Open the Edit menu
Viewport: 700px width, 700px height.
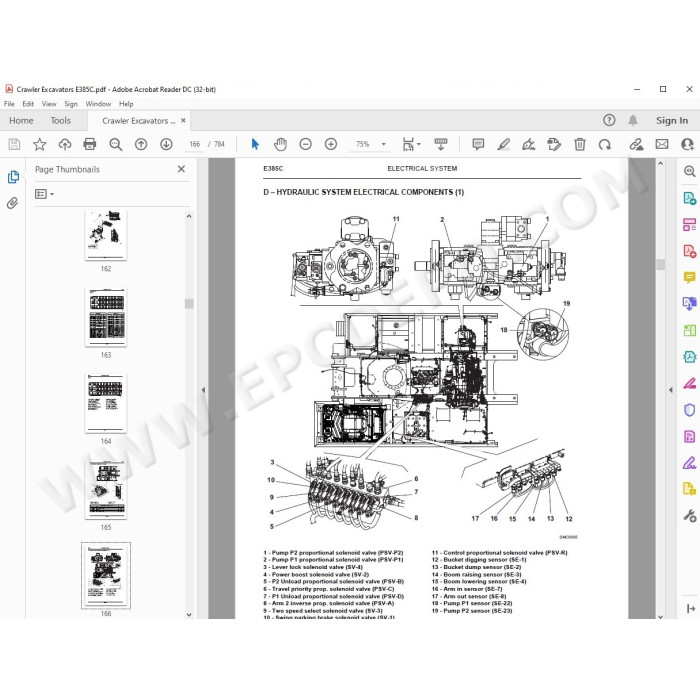[x=28, y=104]
